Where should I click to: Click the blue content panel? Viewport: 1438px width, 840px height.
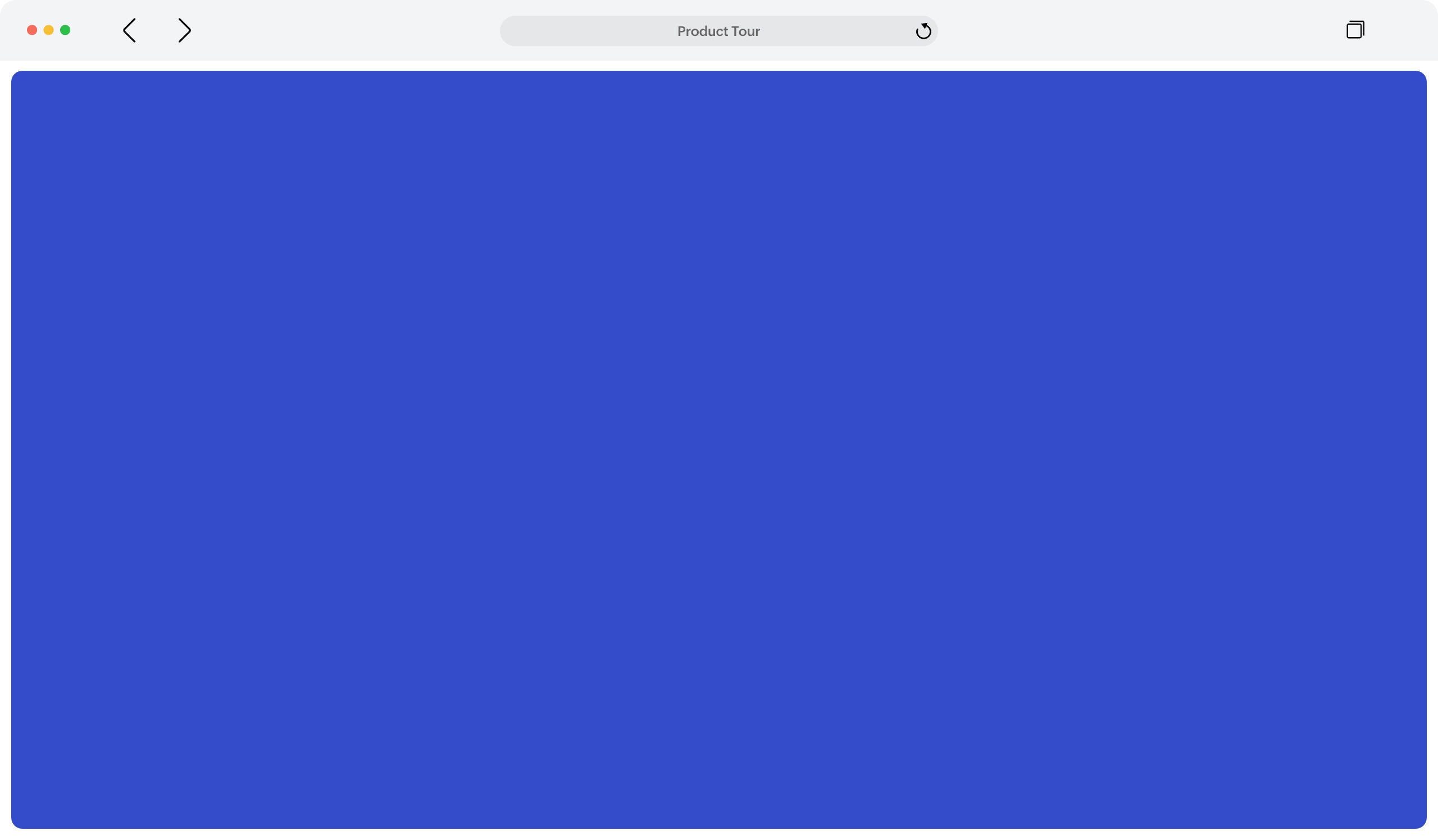pos(719,449)
